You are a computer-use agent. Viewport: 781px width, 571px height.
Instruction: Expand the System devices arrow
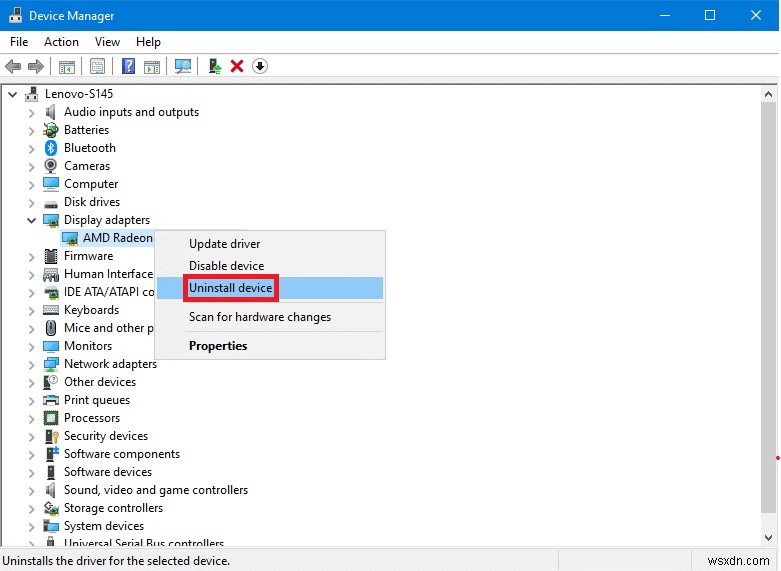tap(31, 527)
